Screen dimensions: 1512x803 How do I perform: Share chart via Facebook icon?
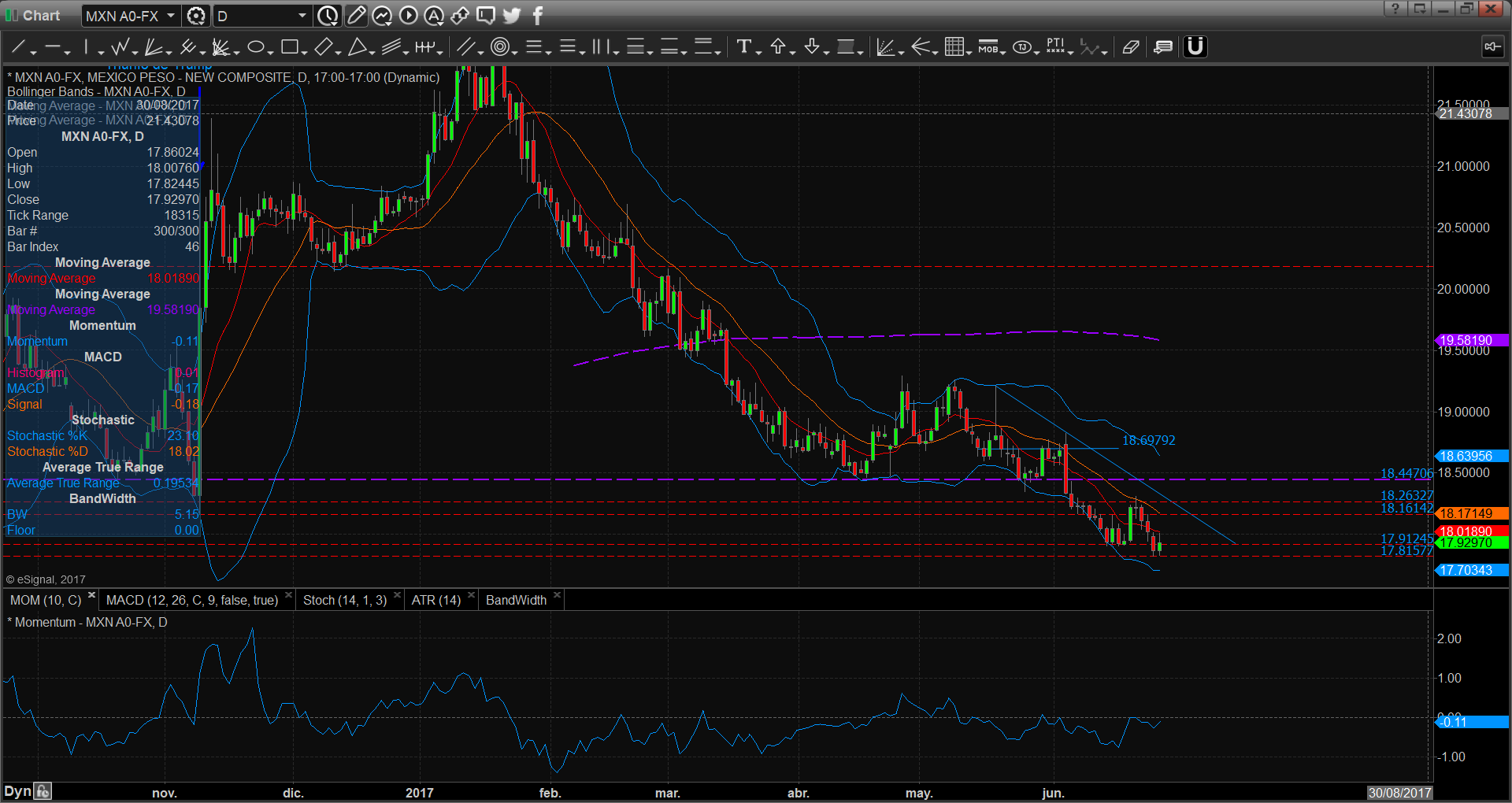538,16
